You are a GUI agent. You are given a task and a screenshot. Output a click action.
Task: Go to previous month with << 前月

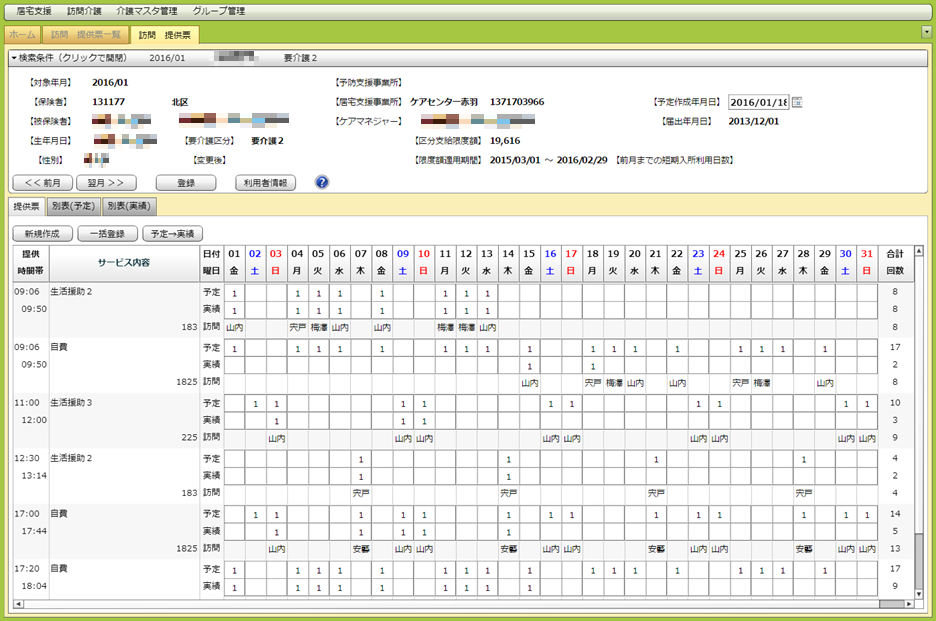42,183
